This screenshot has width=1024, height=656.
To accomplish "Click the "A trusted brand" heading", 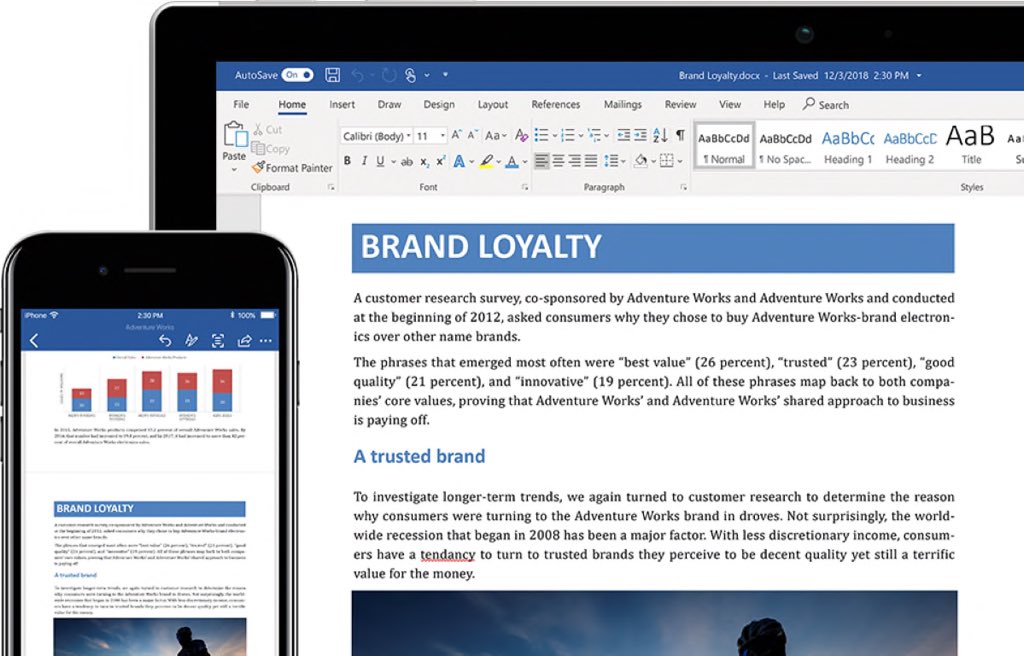I will [419, 456].
